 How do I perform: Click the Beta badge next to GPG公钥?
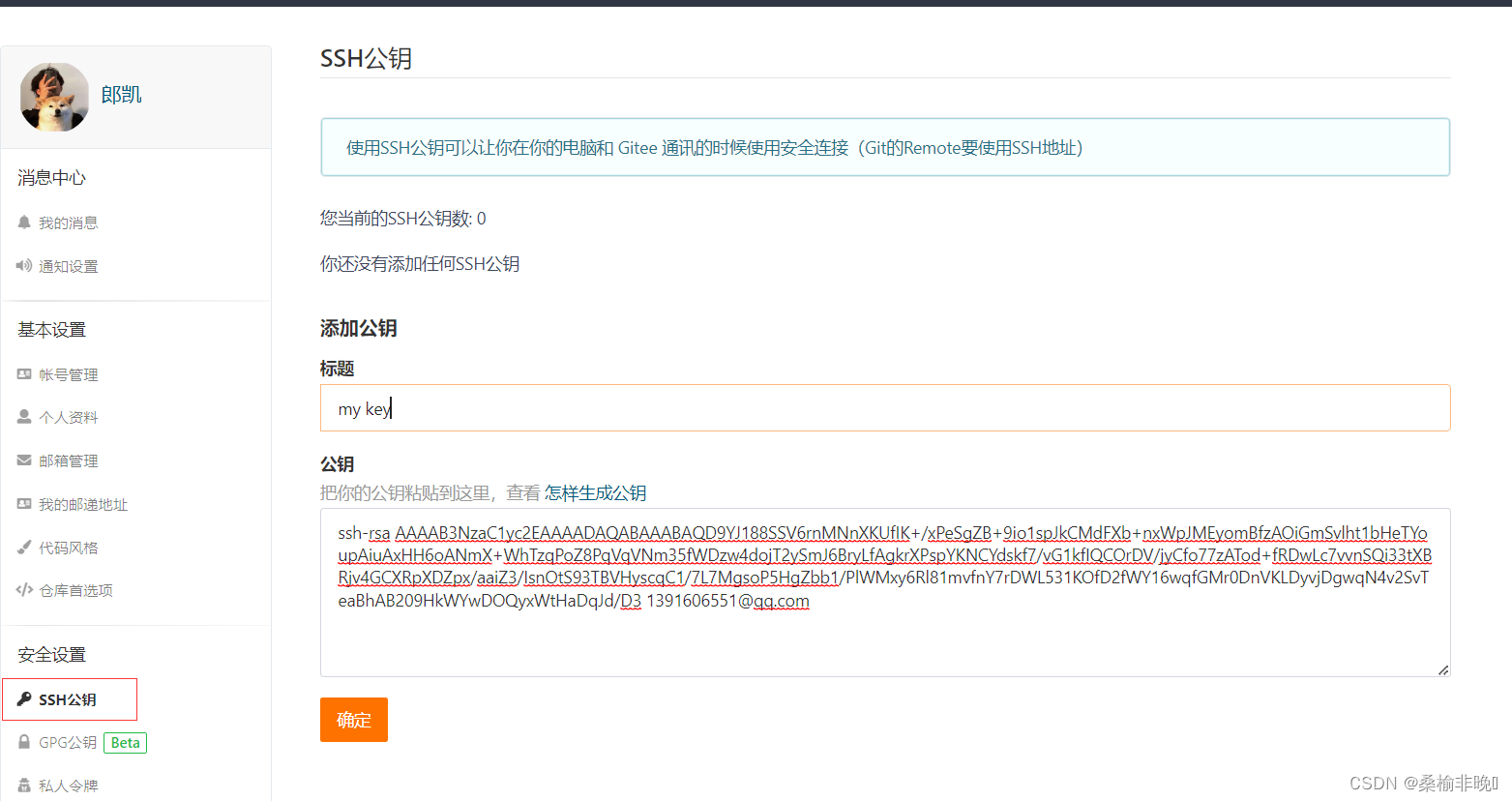(x=125, y=743)
